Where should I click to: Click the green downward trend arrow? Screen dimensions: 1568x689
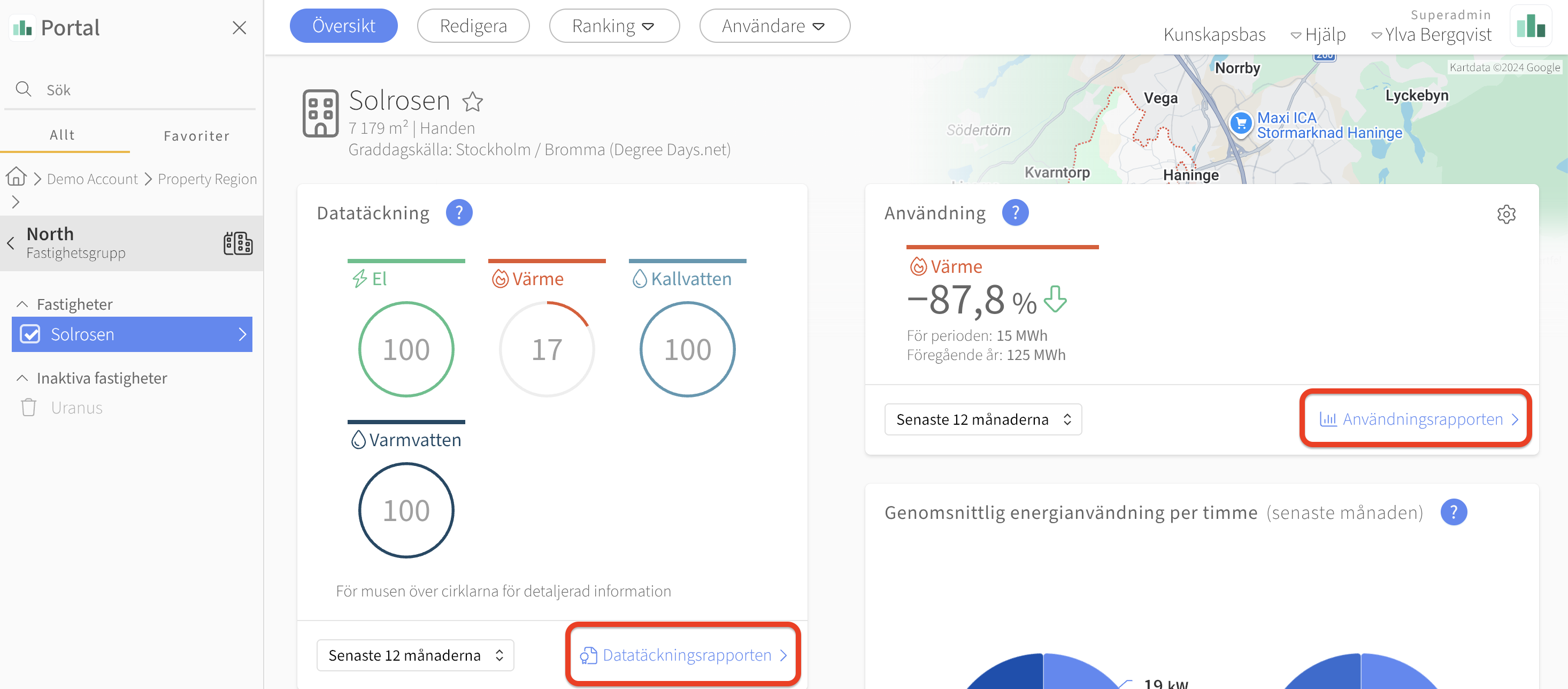click(x=1056, y=299)
